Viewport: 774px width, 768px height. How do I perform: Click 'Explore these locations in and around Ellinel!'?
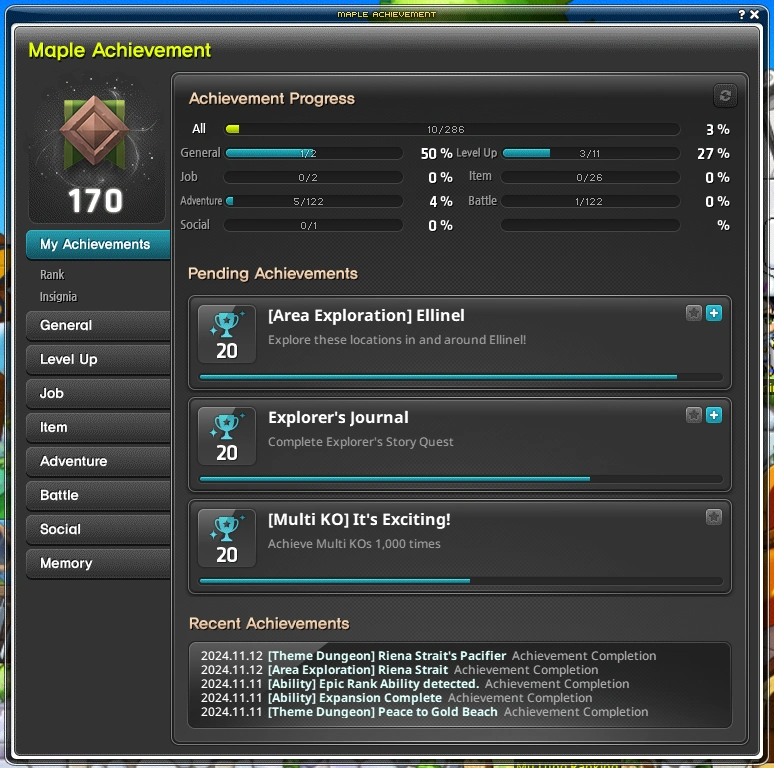397,340
